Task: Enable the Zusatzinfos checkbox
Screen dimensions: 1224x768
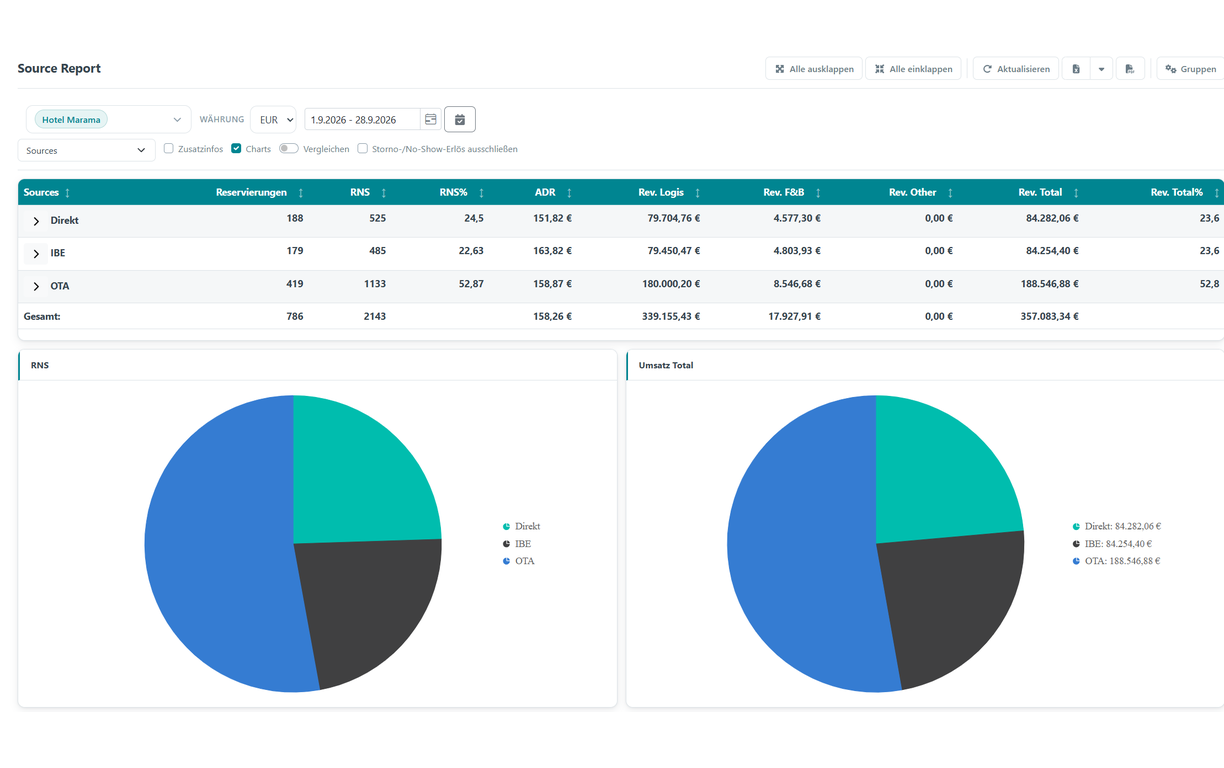Action: [x=169, y=149]
